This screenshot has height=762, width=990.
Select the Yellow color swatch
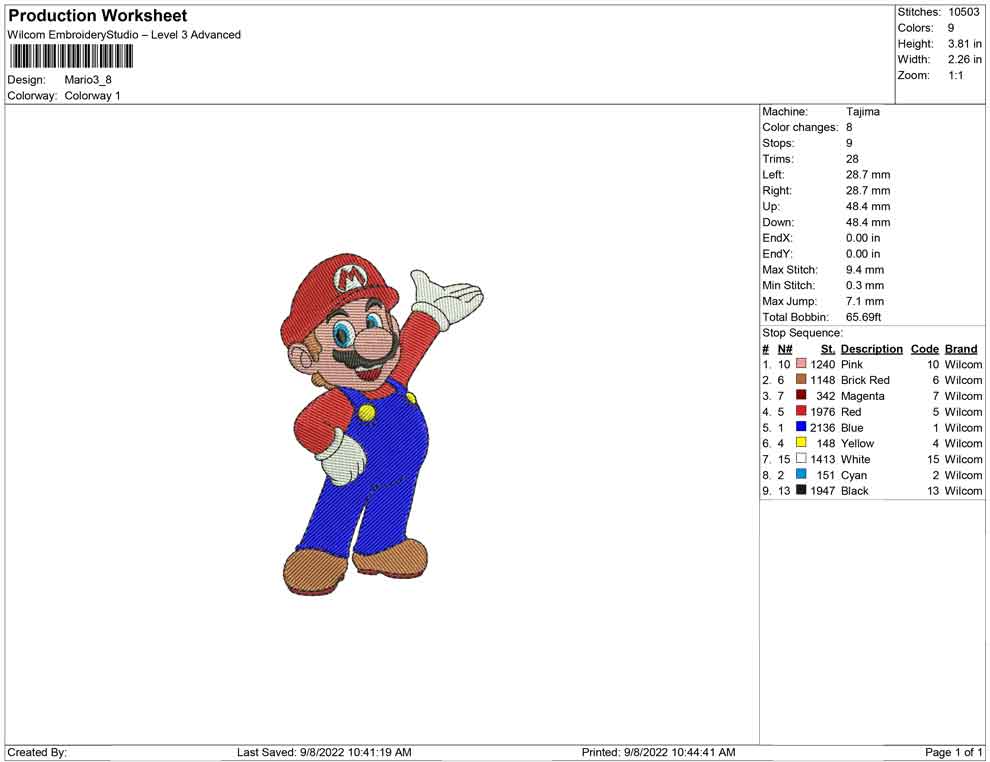[801, 443]
